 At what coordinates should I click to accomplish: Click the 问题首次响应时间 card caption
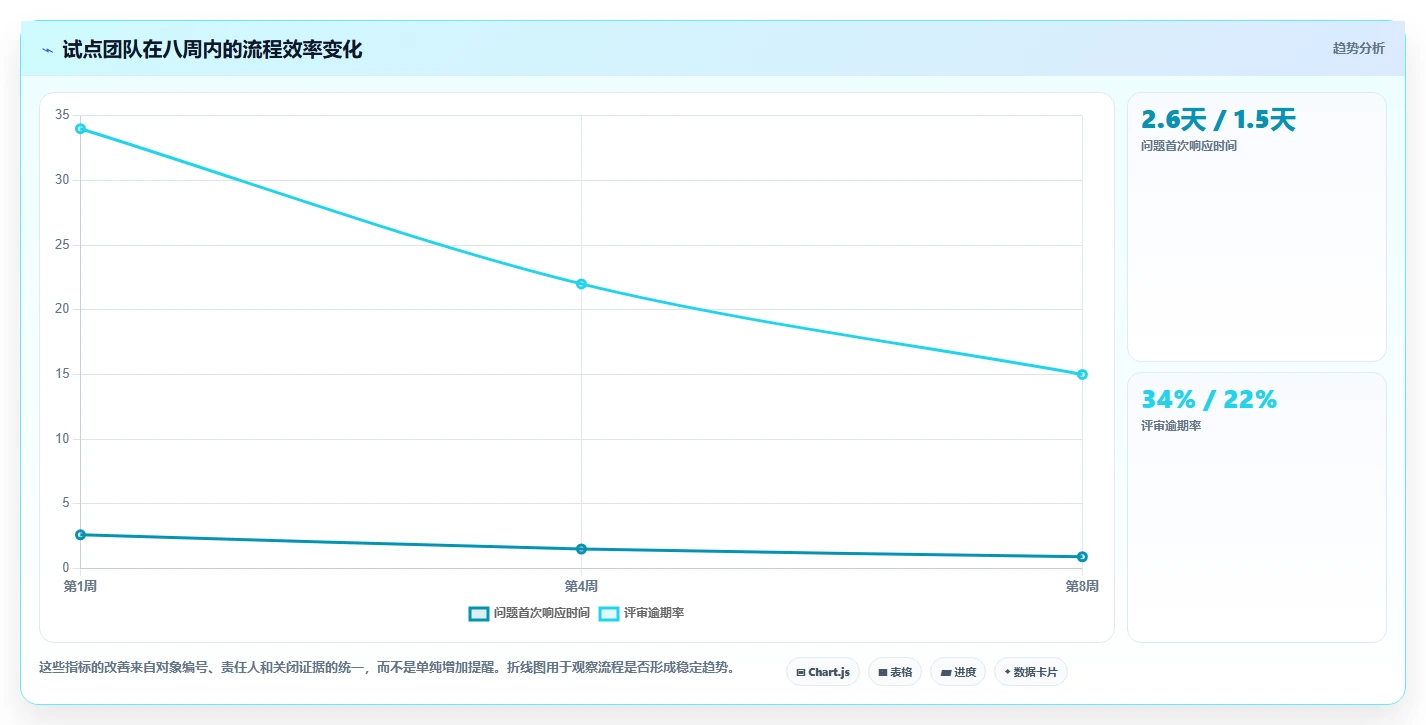click(x=1189, y=146)
